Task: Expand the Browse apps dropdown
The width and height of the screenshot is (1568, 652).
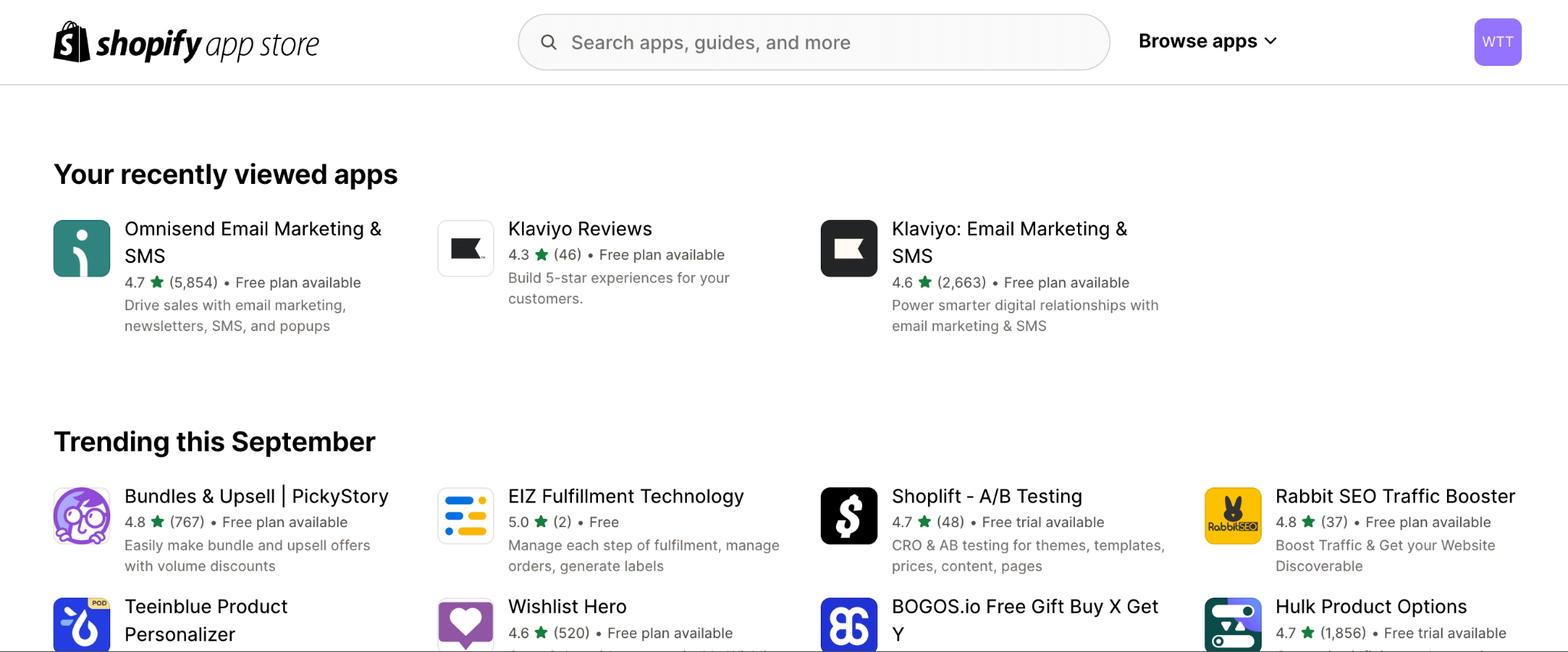Action: 1207,41
